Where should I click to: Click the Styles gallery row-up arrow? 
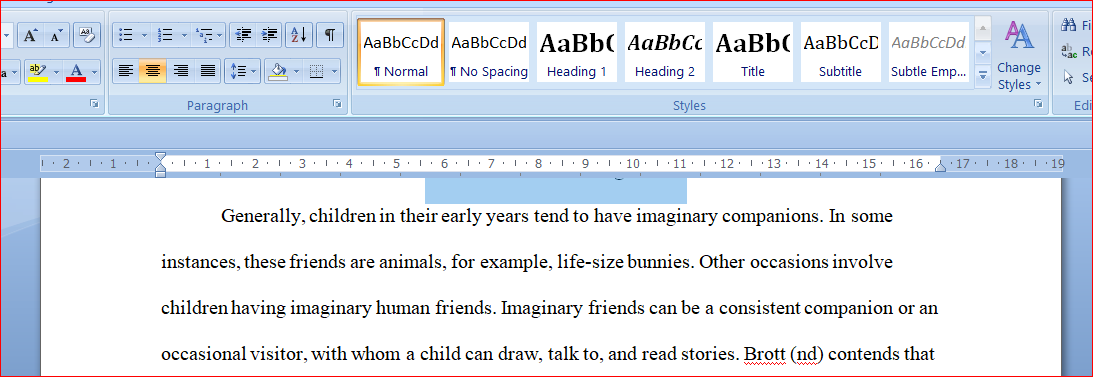[x=983, y=30]
